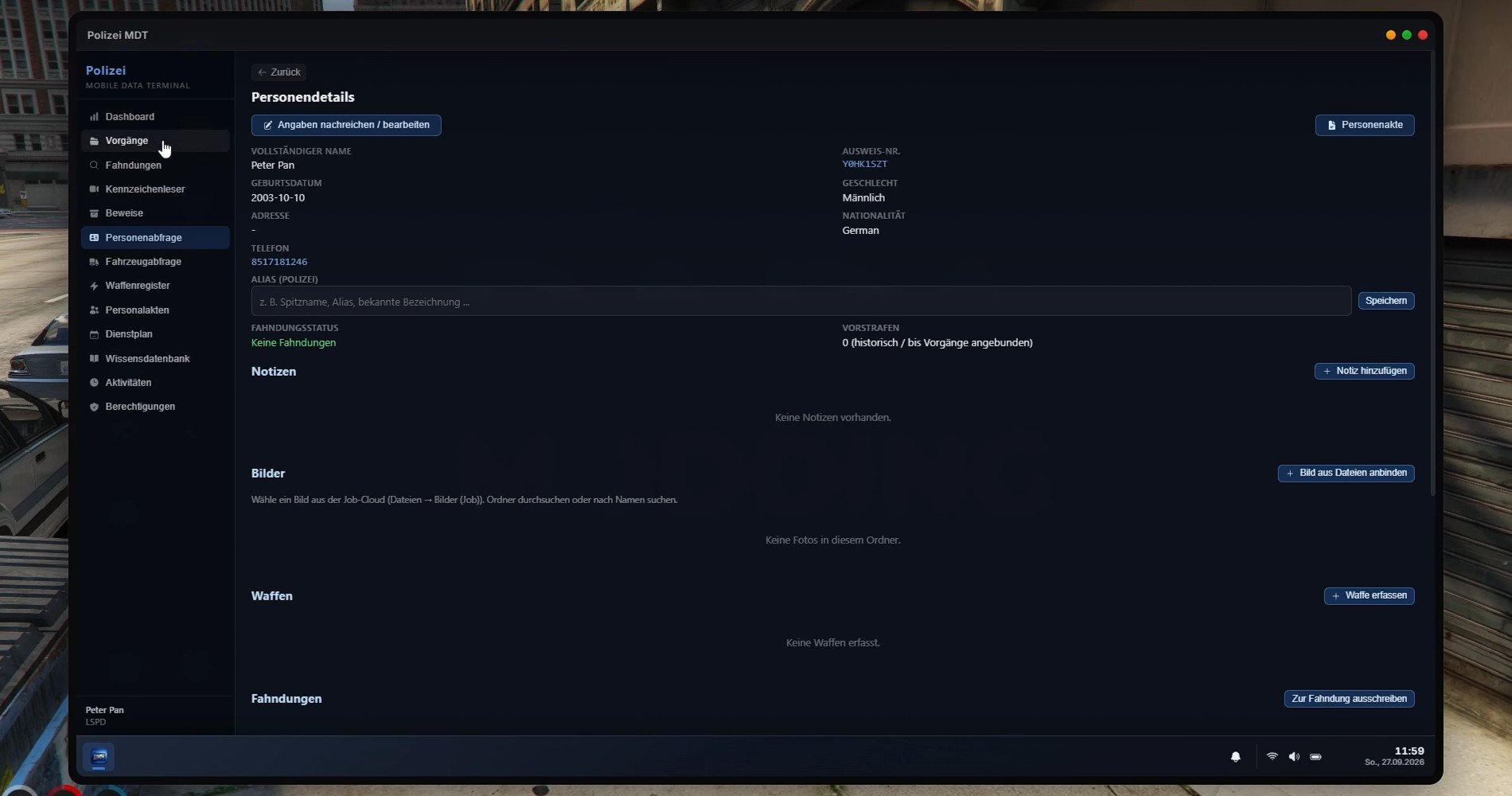Click the Personalakten people icon

pos(94,310)
